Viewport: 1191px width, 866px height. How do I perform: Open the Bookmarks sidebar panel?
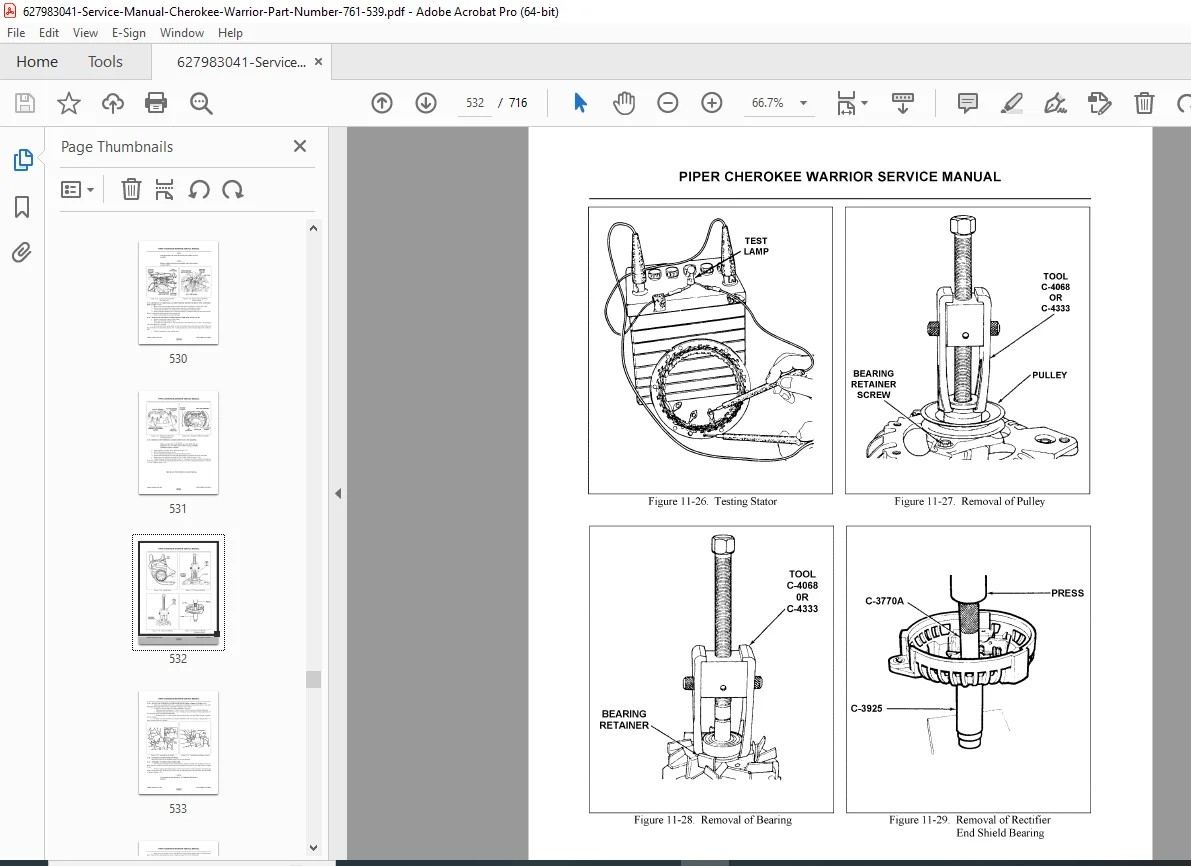22,207
